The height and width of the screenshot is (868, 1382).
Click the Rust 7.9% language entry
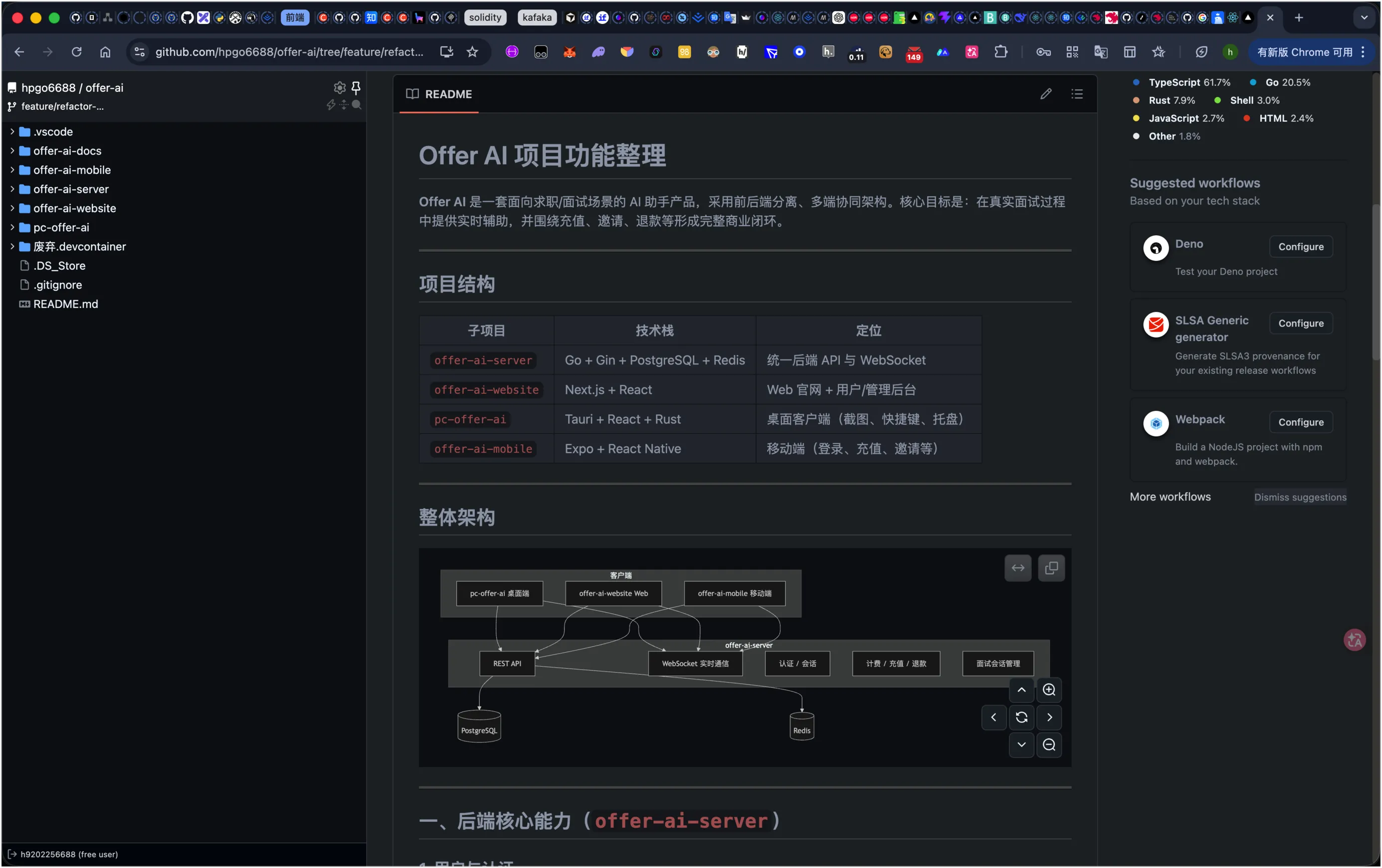pos(1164,100)
